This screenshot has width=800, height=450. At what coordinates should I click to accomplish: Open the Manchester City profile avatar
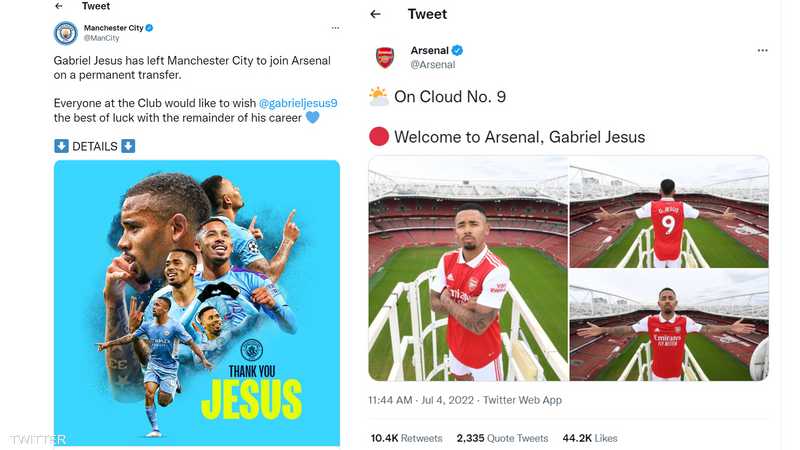(65, 33)
